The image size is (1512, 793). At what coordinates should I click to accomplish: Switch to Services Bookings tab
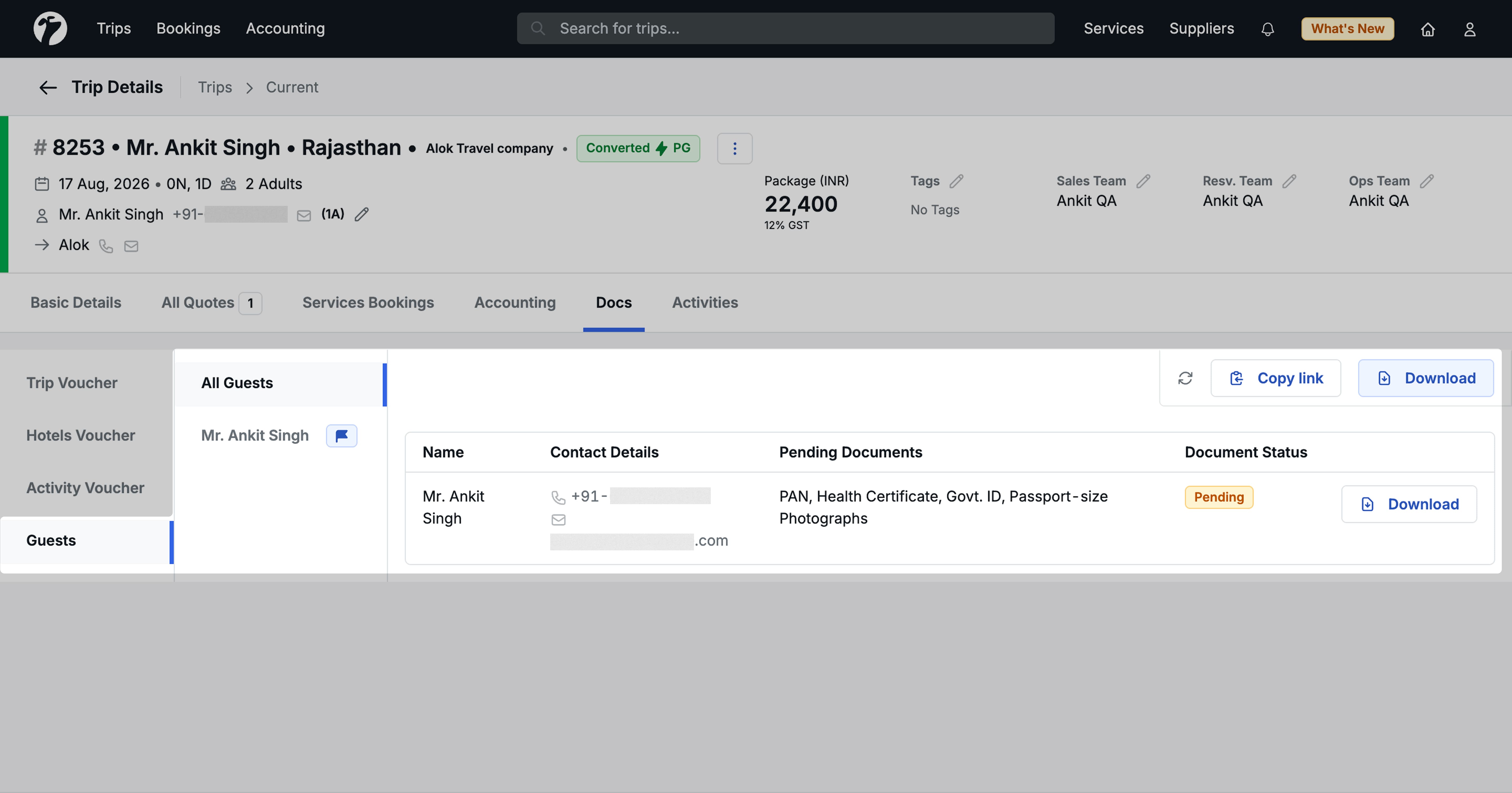coord(368,302)
